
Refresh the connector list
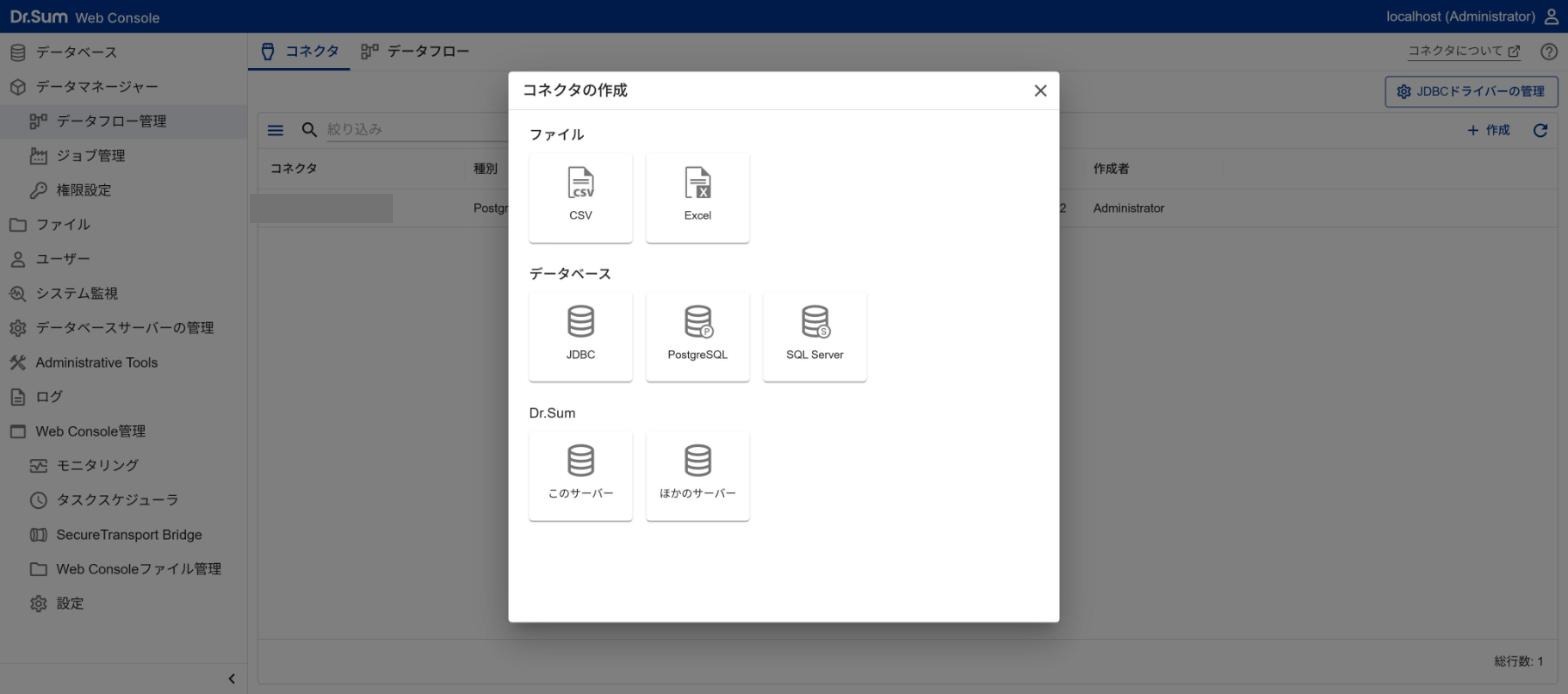1540,130
